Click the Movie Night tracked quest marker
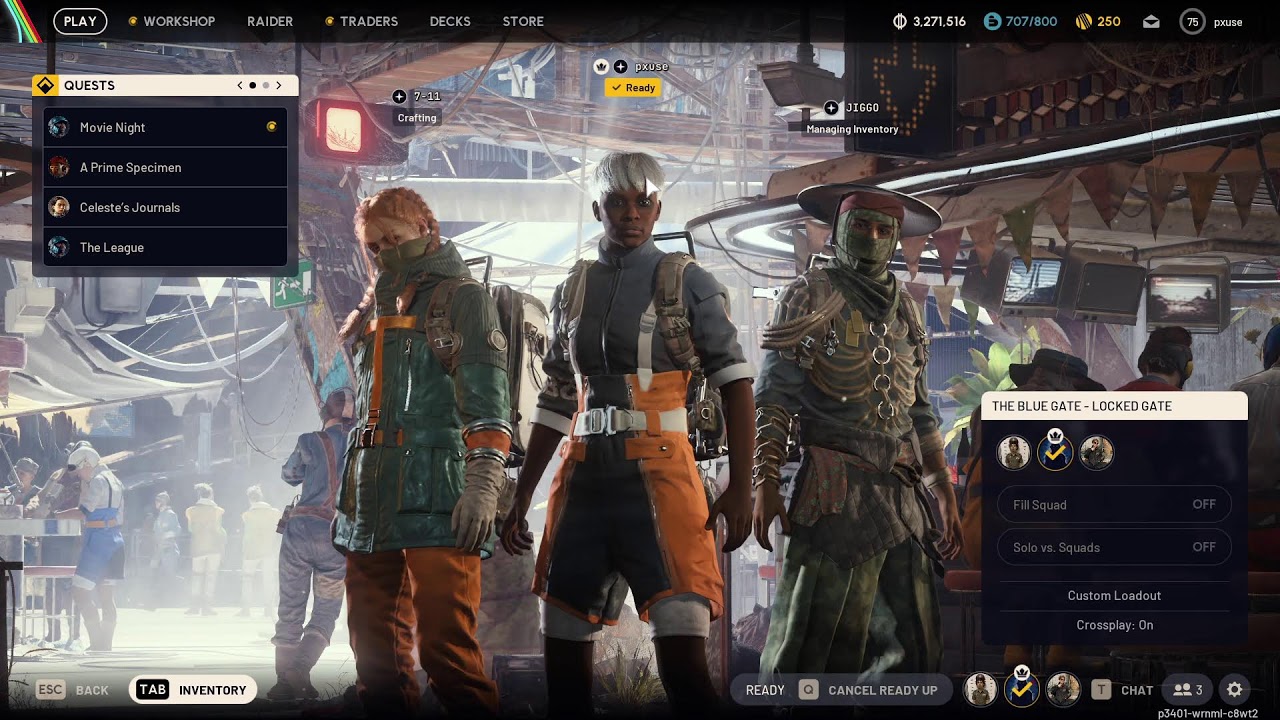Screen dimensions: 1280x720 pos(271,127)
